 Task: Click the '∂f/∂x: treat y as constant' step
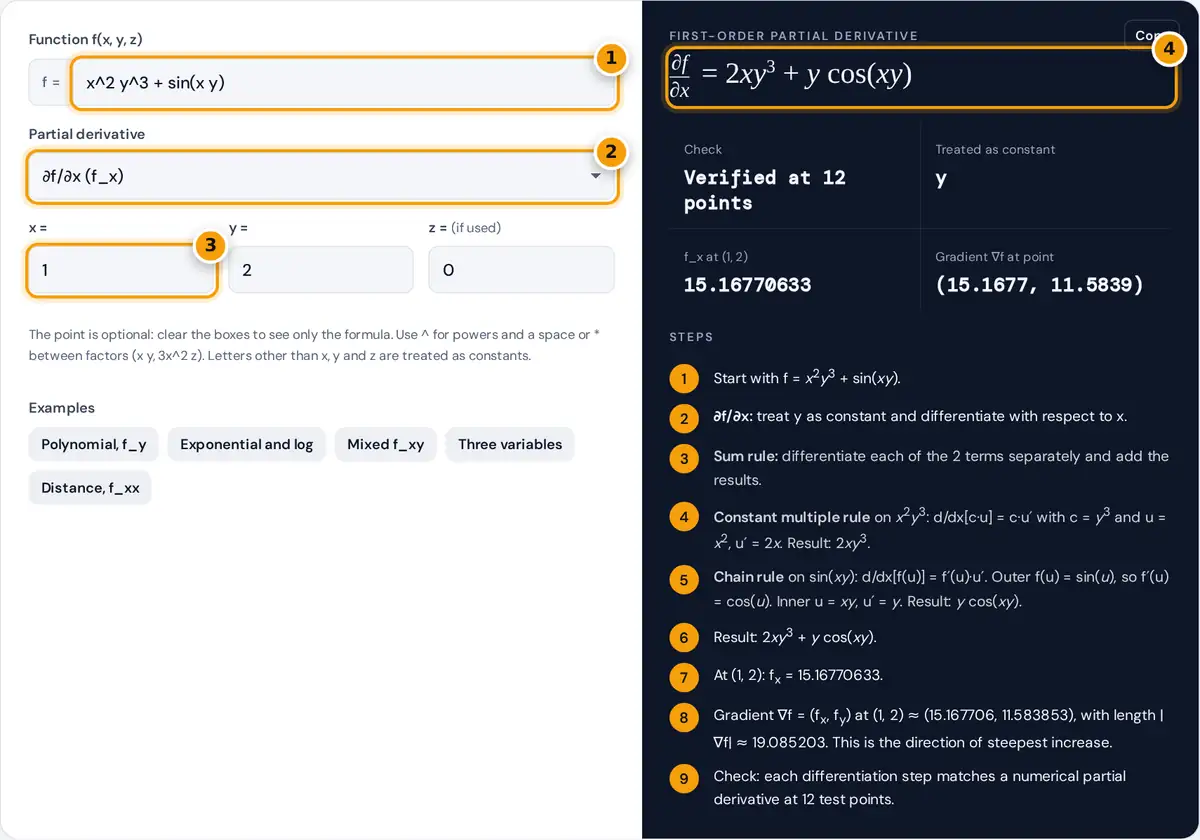(x=920, y=416)
